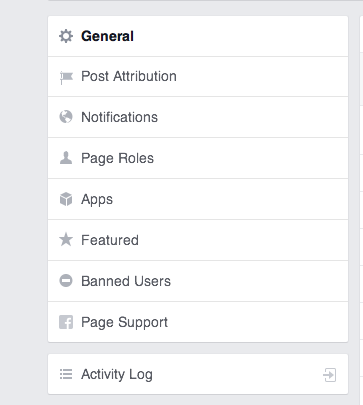363x405 pixels.
Task: Click the minus-circle icon for Banned Users
Action: 66,281
